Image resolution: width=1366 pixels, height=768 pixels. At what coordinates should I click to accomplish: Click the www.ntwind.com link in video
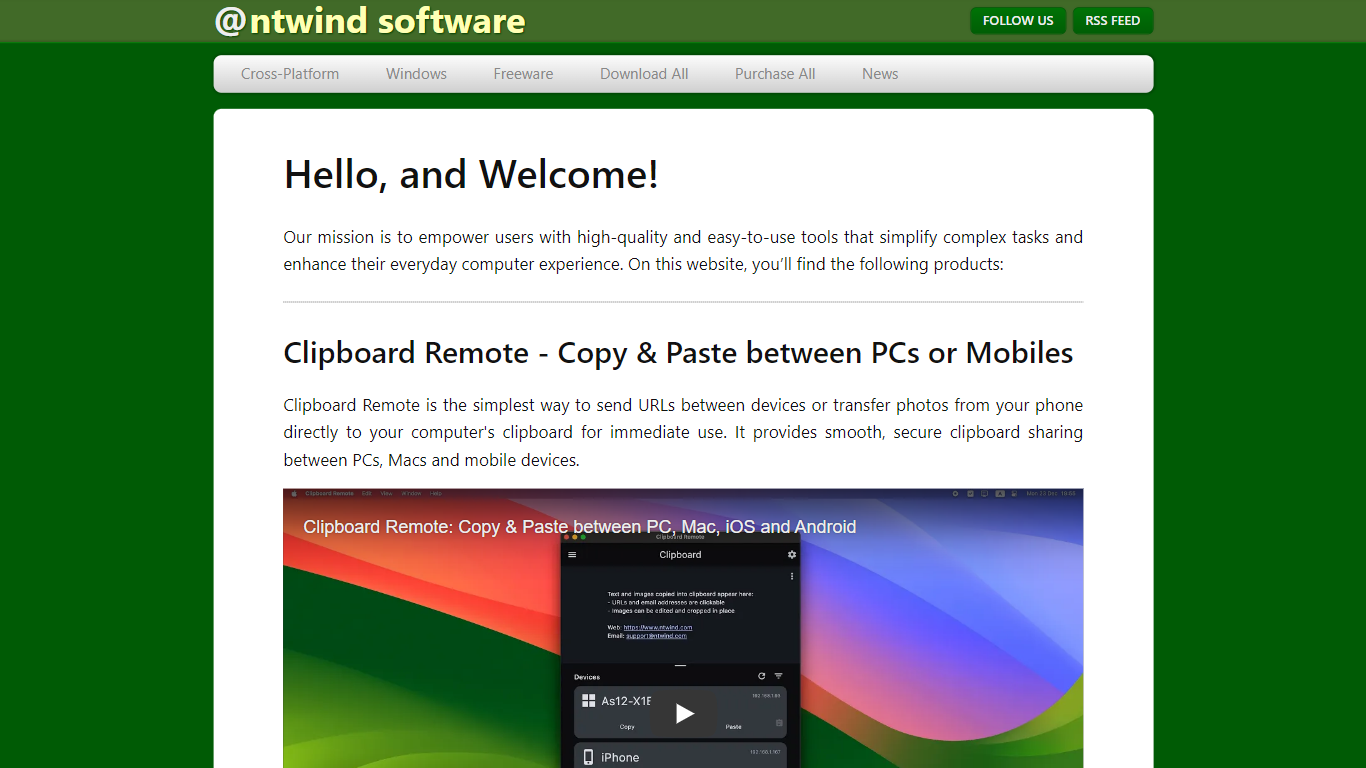click(658, 628)
